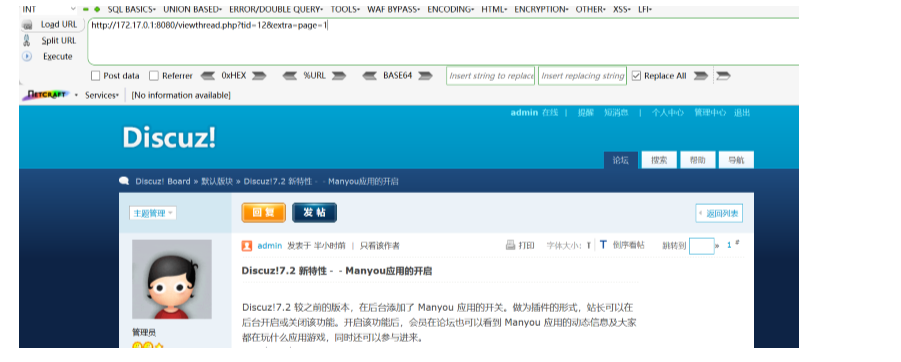Switch to the 论坛 tab
Viewport: 901px width, 362px height.
click(621, 160)
